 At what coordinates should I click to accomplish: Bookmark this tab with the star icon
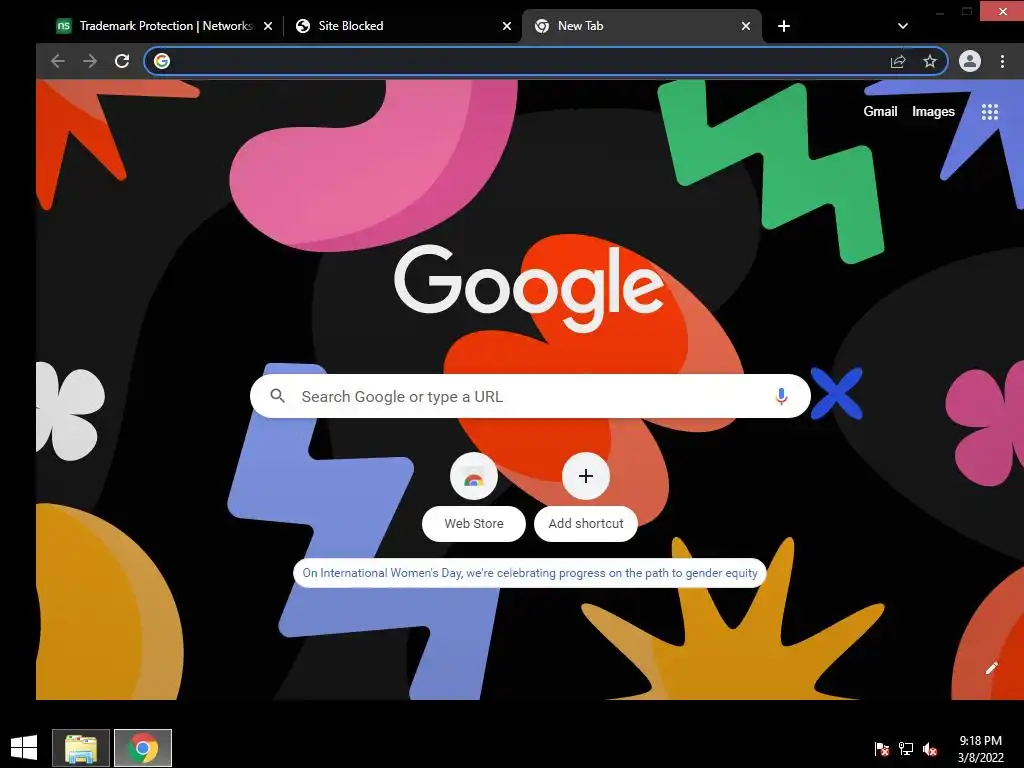[930, 61]
